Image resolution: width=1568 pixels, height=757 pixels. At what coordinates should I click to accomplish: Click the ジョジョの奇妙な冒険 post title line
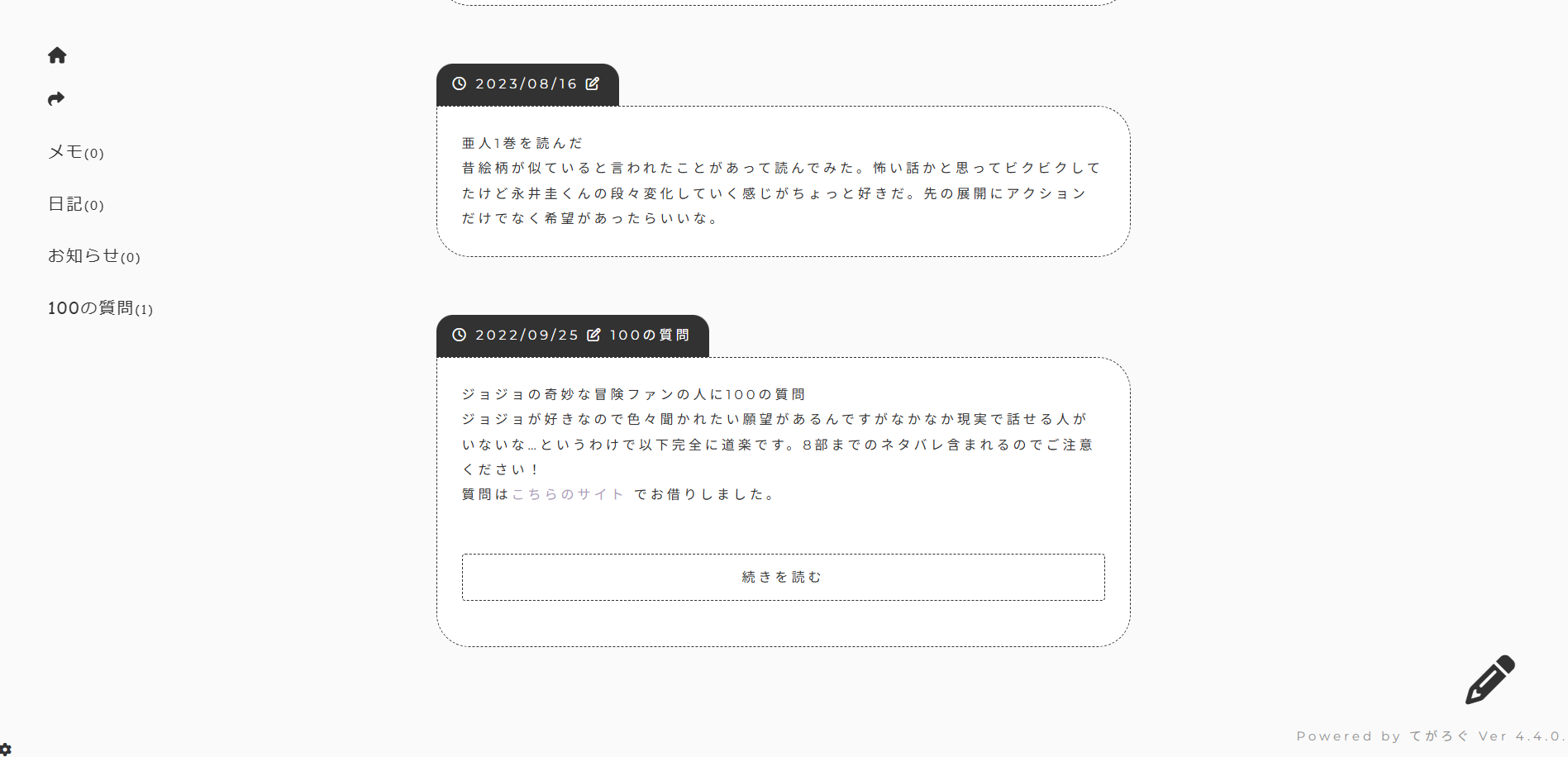(x=633, y=394)
